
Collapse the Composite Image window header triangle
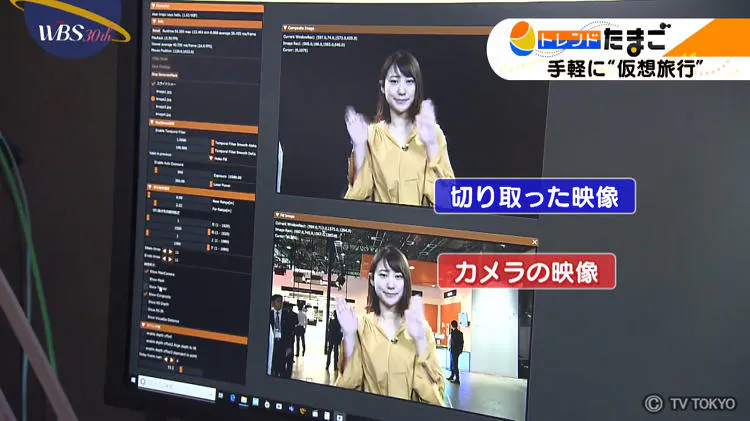[x=285, y=28]
